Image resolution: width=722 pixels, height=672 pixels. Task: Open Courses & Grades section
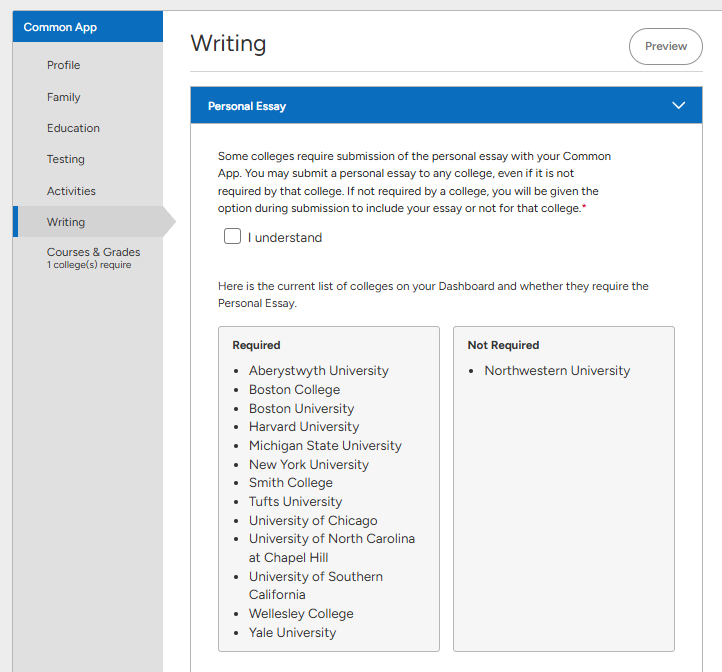(x=93, y=253)
